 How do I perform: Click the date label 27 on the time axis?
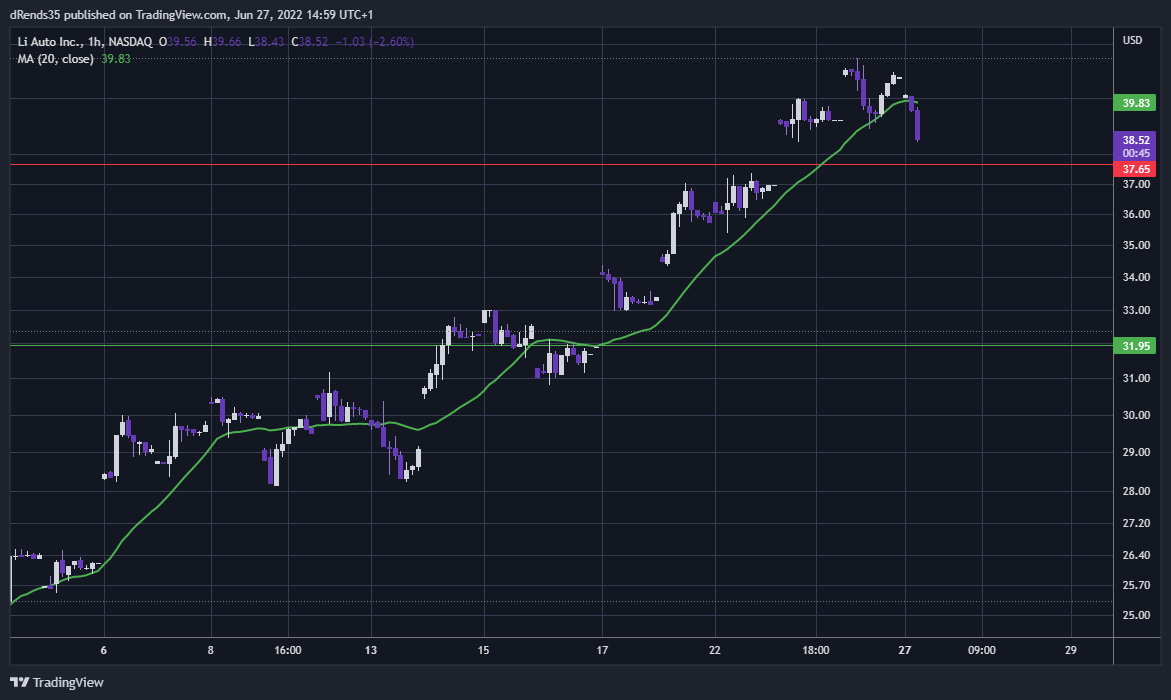[904, 650]
